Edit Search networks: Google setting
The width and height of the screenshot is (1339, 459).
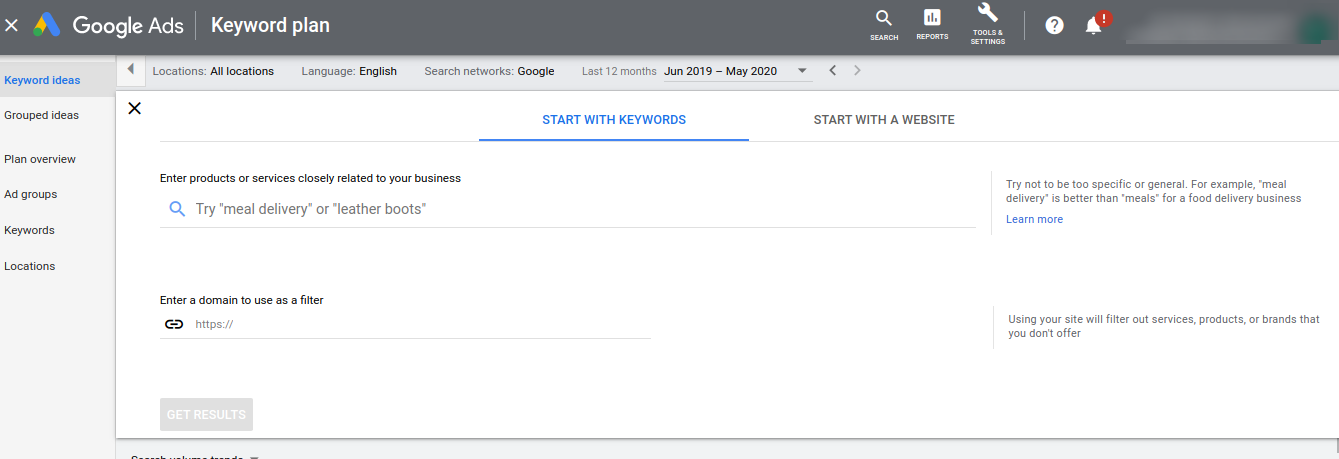click(x=489, y=71)
